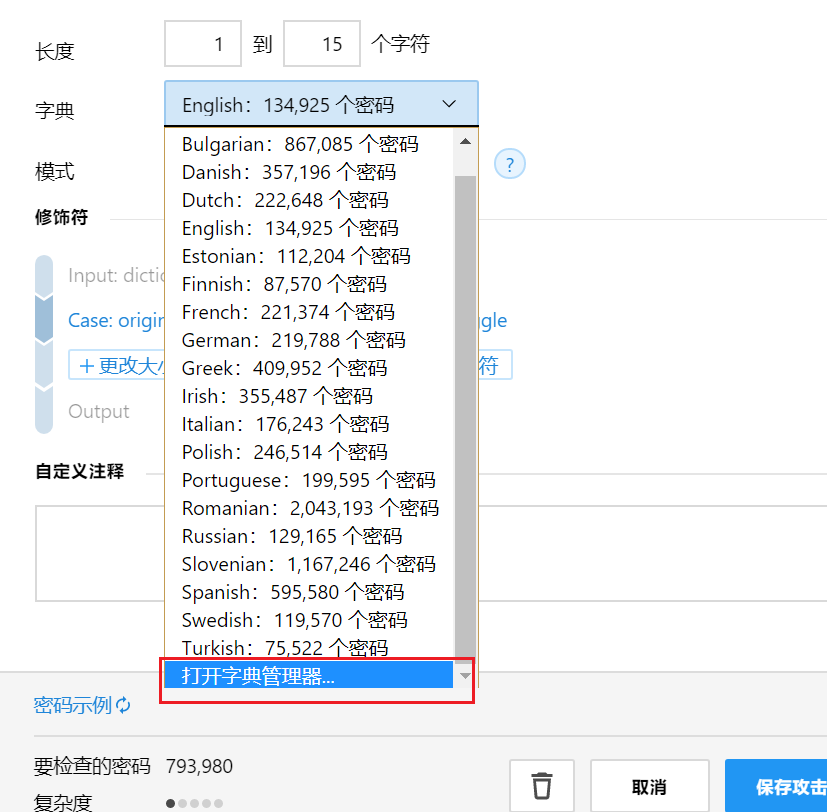827x812 pixels.
Task: Select the German dictionary option
Action: [293, 340]
